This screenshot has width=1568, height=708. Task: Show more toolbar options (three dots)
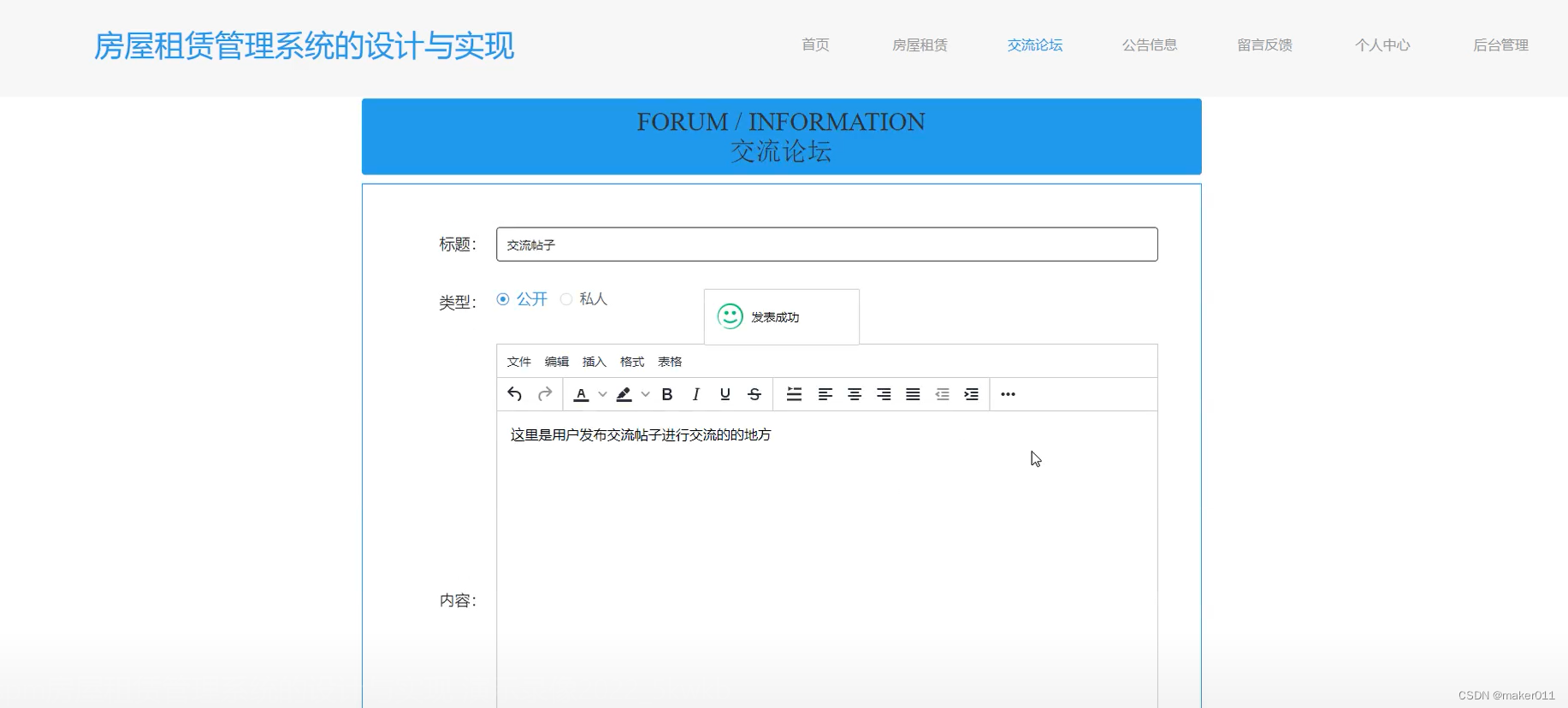1008,394
